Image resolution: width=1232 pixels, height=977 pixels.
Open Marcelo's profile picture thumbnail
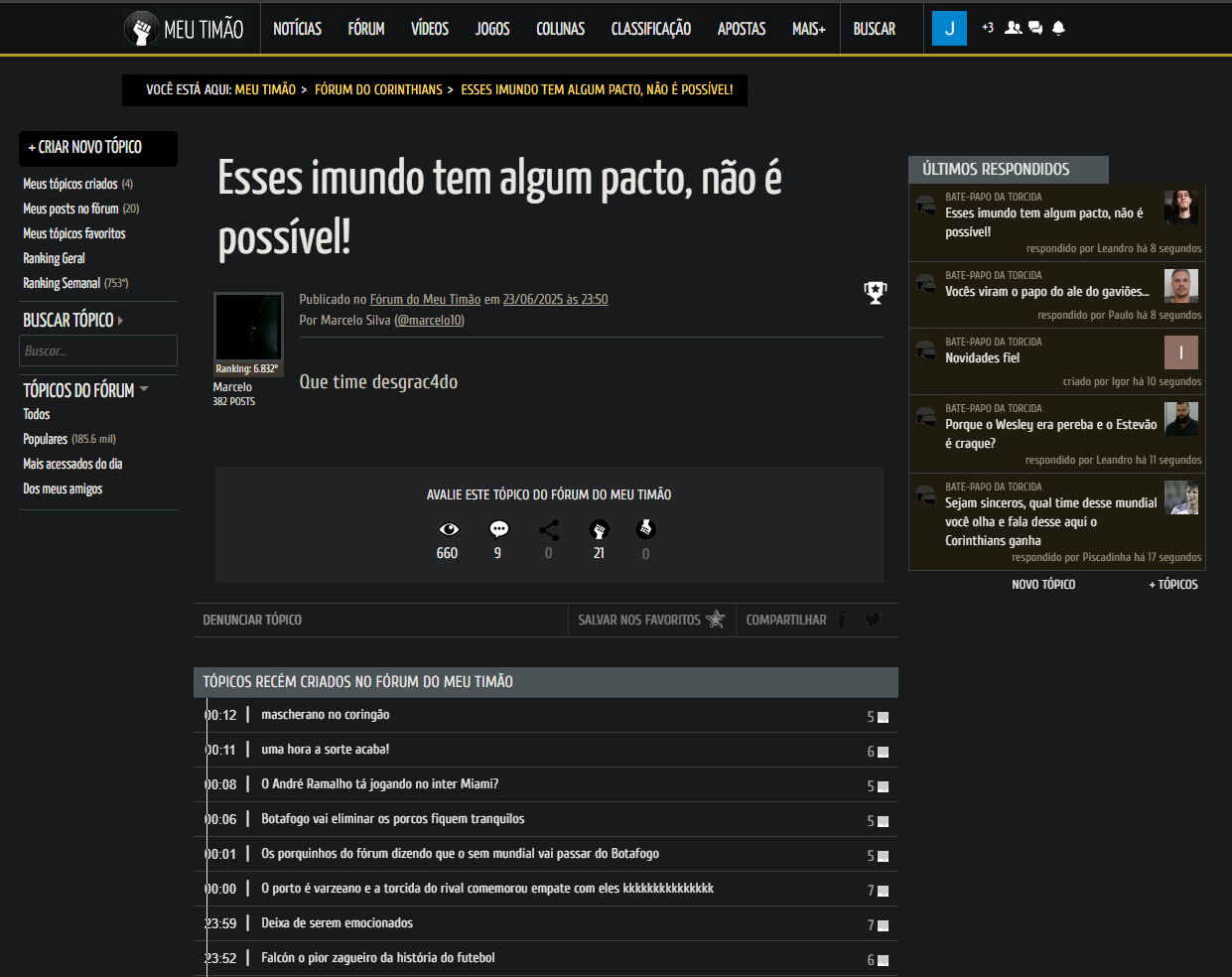[x=248, y=328]
